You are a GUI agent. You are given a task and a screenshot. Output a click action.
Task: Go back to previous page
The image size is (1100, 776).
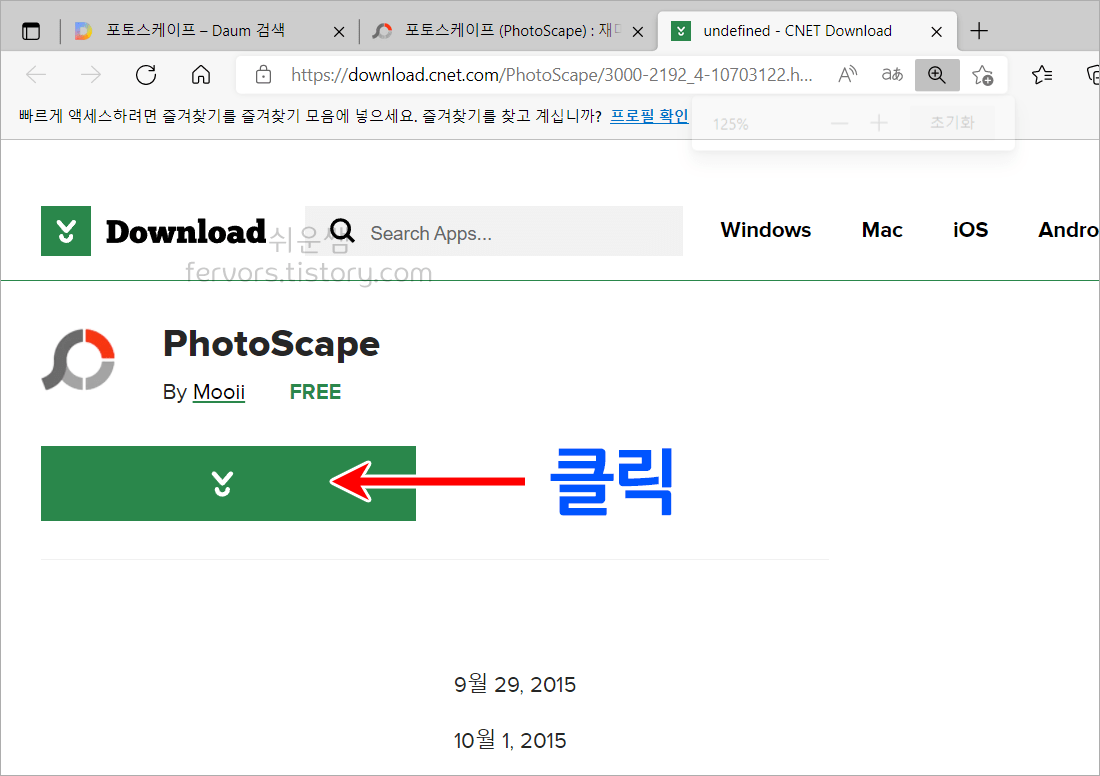click(x=36, y=74)
